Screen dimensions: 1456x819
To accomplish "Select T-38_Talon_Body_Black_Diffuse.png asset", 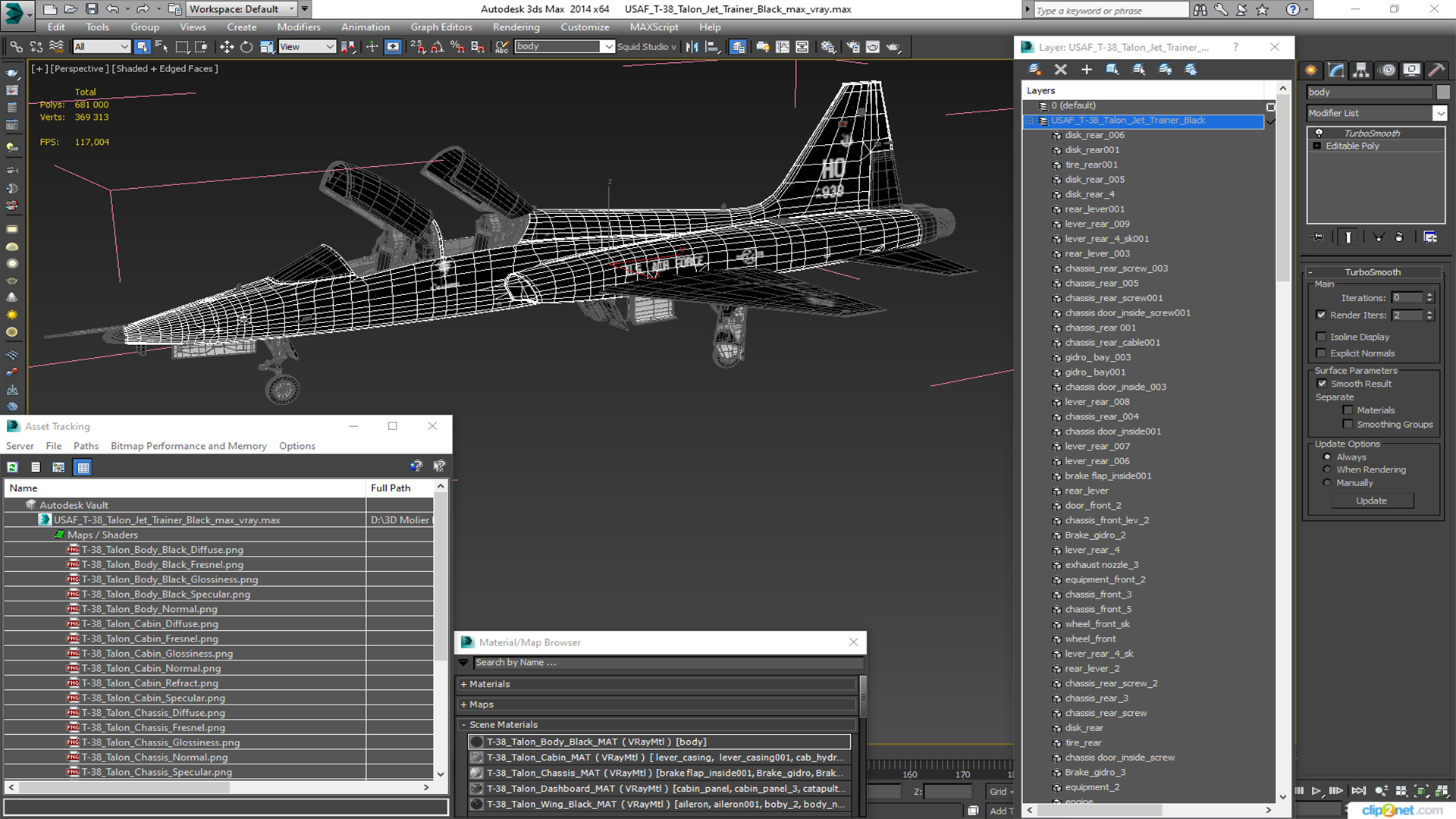I will (x=162, y=550).
